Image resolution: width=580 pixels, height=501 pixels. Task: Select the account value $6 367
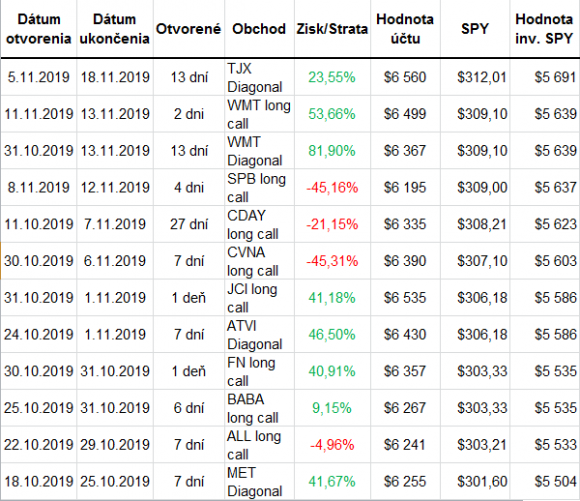(x=405, y=151)
